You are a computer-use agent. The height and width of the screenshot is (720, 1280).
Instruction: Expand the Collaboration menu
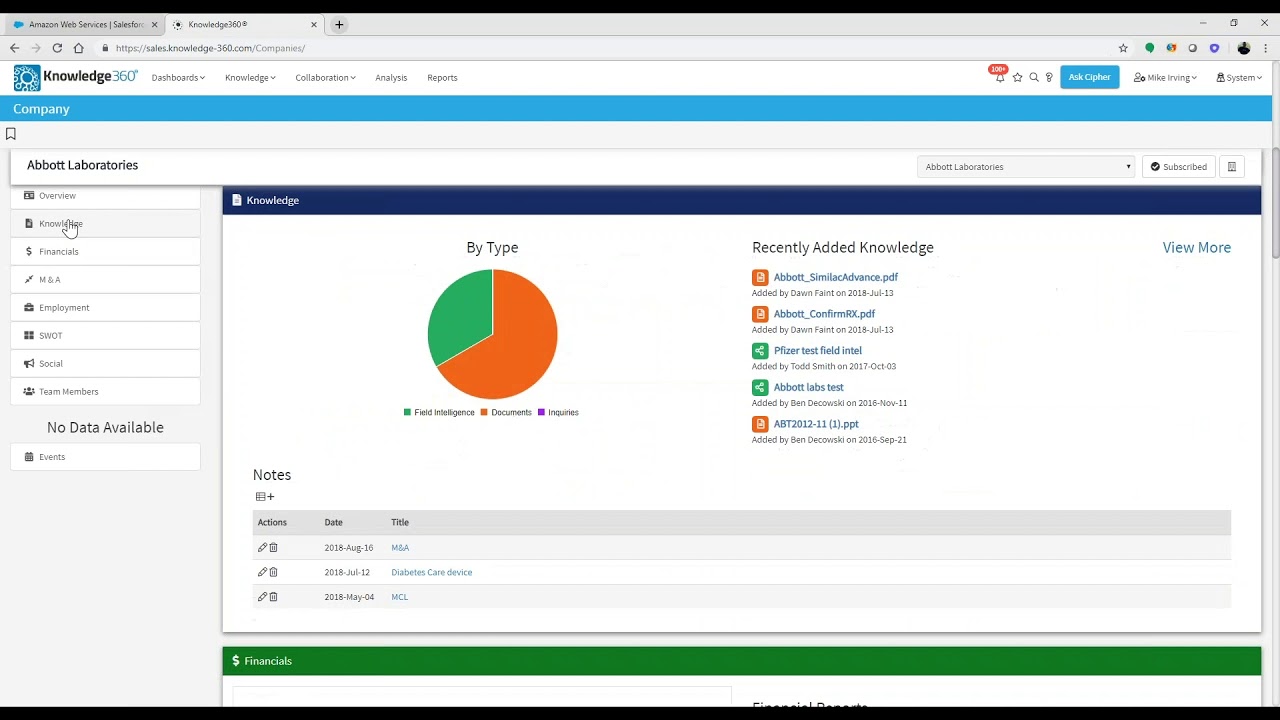325,77
